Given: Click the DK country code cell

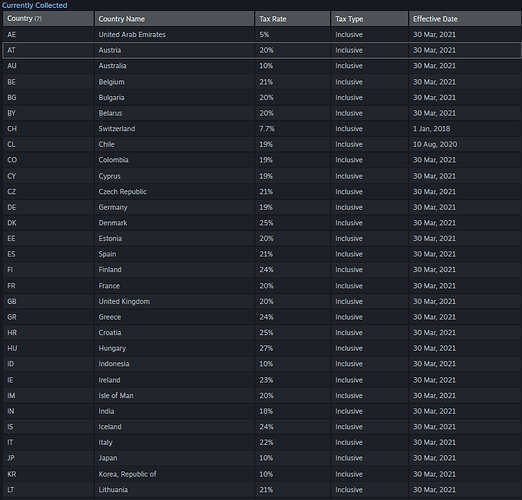Looking at the screenshot, I should [x=48, y=223].
